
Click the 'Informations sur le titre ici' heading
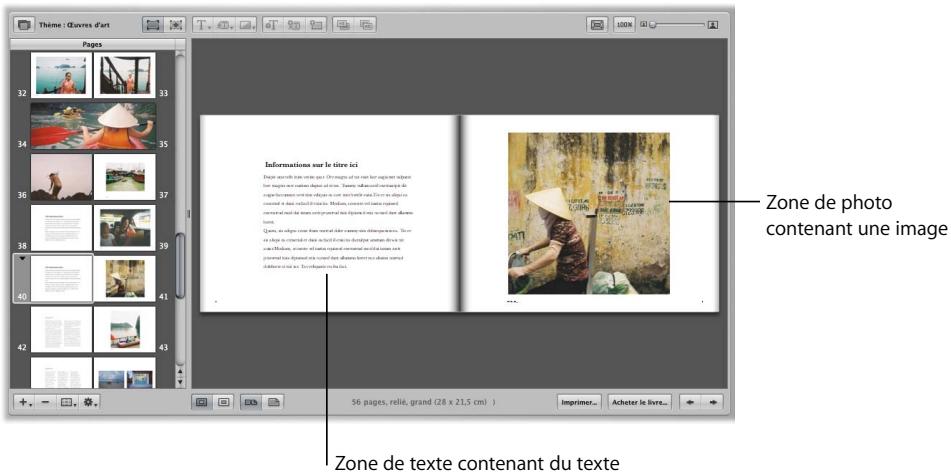click(311, 164)
